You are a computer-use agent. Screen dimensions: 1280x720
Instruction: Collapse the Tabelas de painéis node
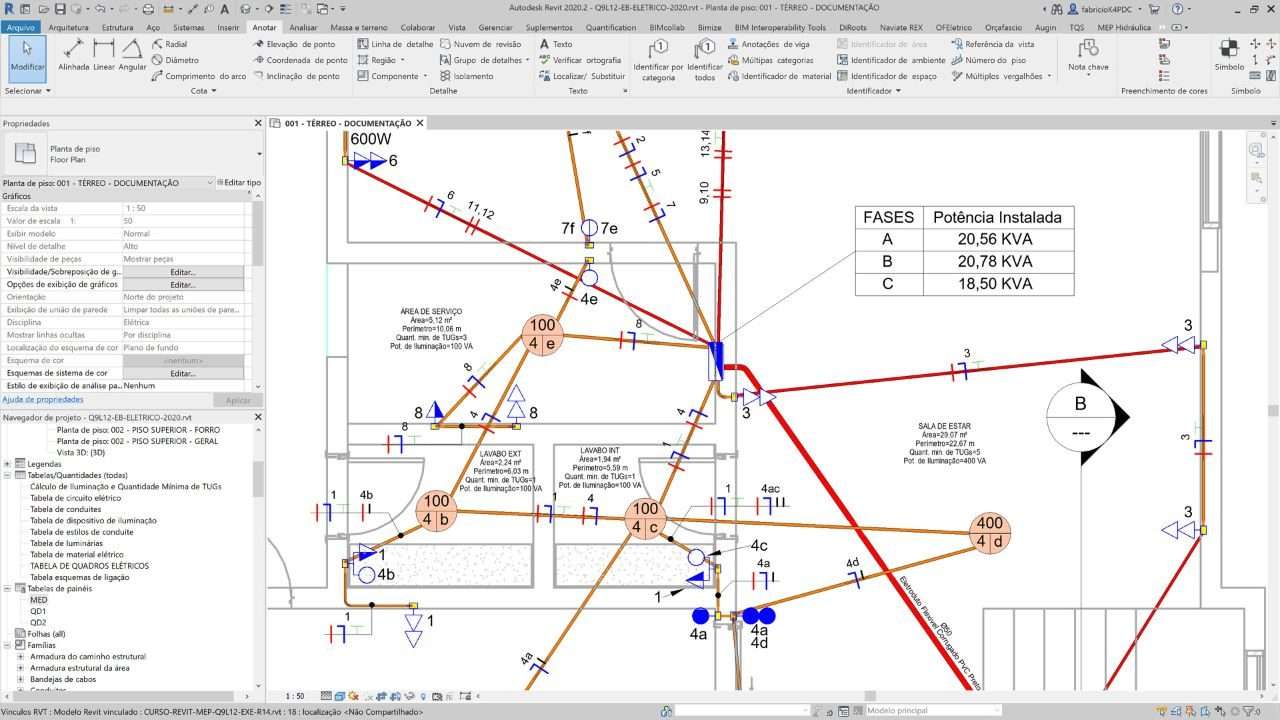(x=8, y=589)
